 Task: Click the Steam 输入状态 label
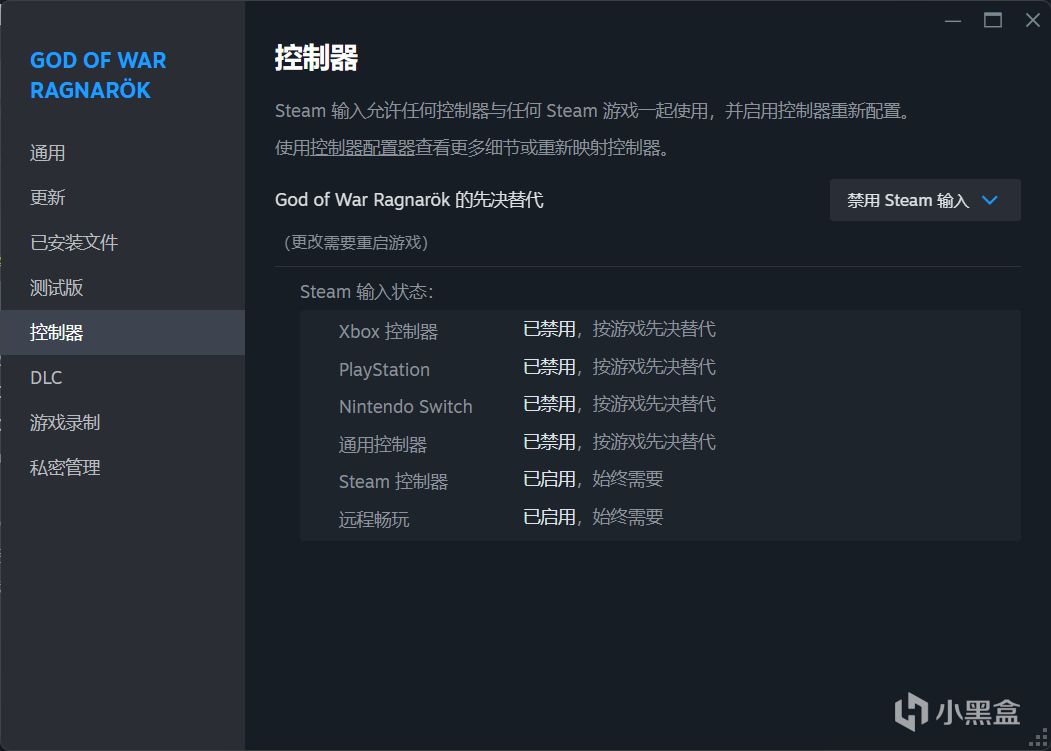pos(367,292)
